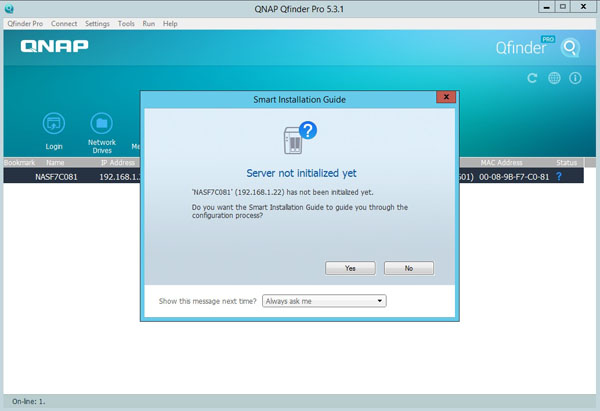
Task: Click the Status column header
Action: [567, 163]
